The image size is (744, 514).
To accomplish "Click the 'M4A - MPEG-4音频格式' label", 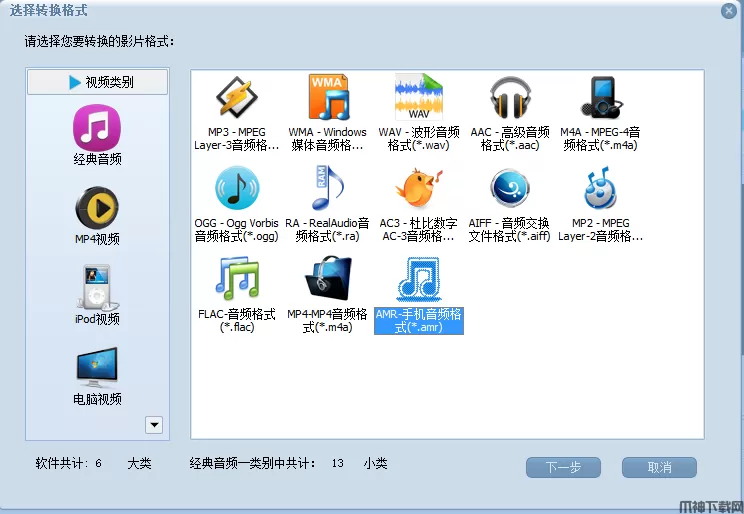I will pyautogui.click(x=600, y=139).
